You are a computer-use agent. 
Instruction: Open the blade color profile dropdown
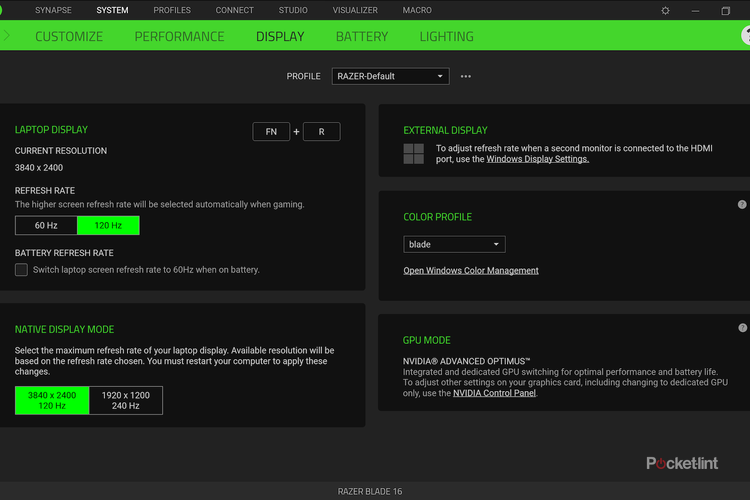[x=454, y=244]
